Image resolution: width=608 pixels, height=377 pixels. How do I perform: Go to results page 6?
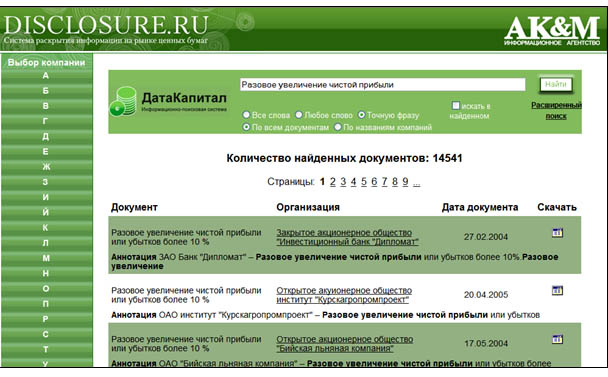point(374,182)
